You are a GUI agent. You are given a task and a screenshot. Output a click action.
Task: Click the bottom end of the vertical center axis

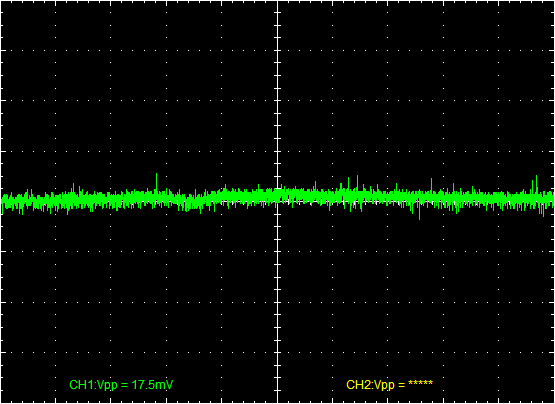[x=278, y=402]
